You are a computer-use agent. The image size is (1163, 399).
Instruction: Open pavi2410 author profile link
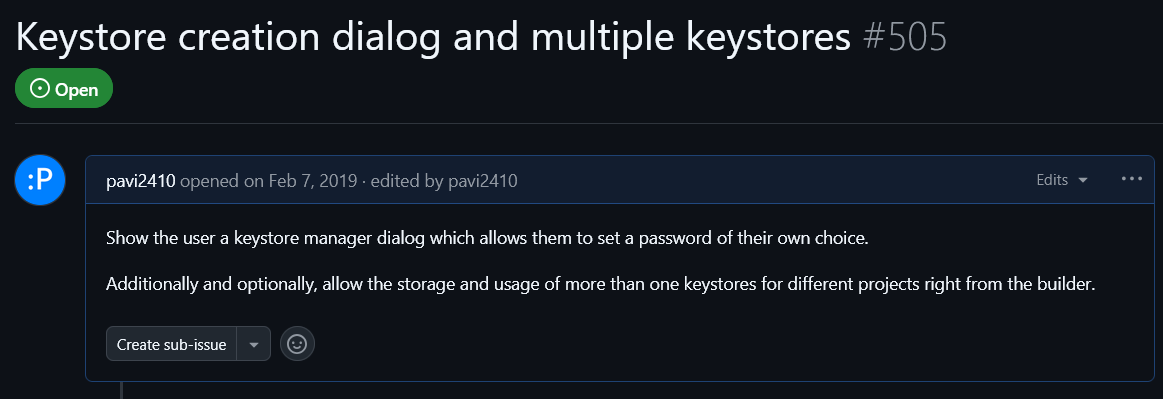[x=140, y=181]
